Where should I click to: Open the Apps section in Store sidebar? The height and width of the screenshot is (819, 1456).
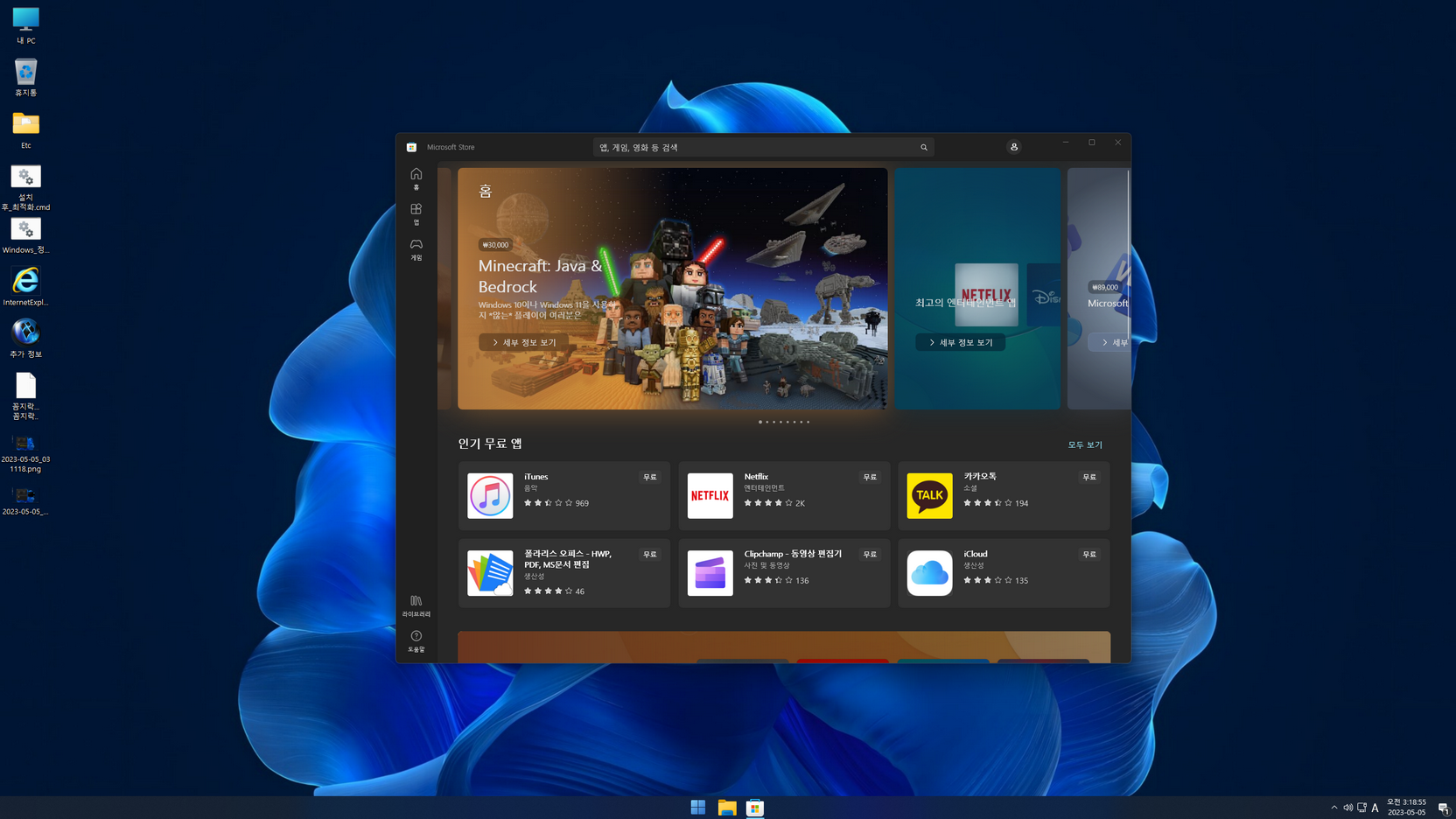[416, 214]
